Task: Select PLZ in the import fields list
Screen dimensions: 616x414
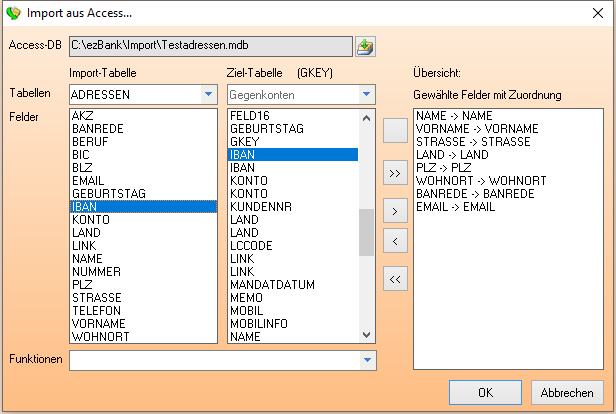Action: pos(143,284)
